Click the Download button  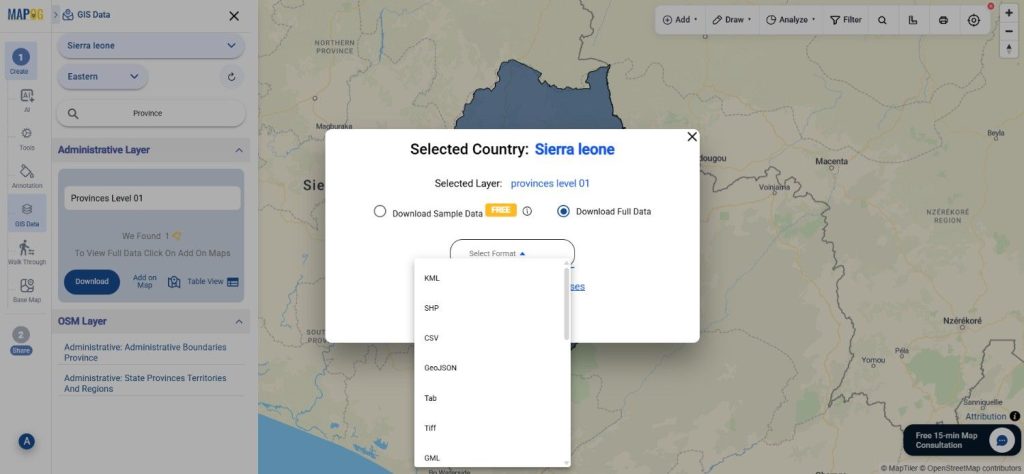pyautogui.click(x=92, y=282)
